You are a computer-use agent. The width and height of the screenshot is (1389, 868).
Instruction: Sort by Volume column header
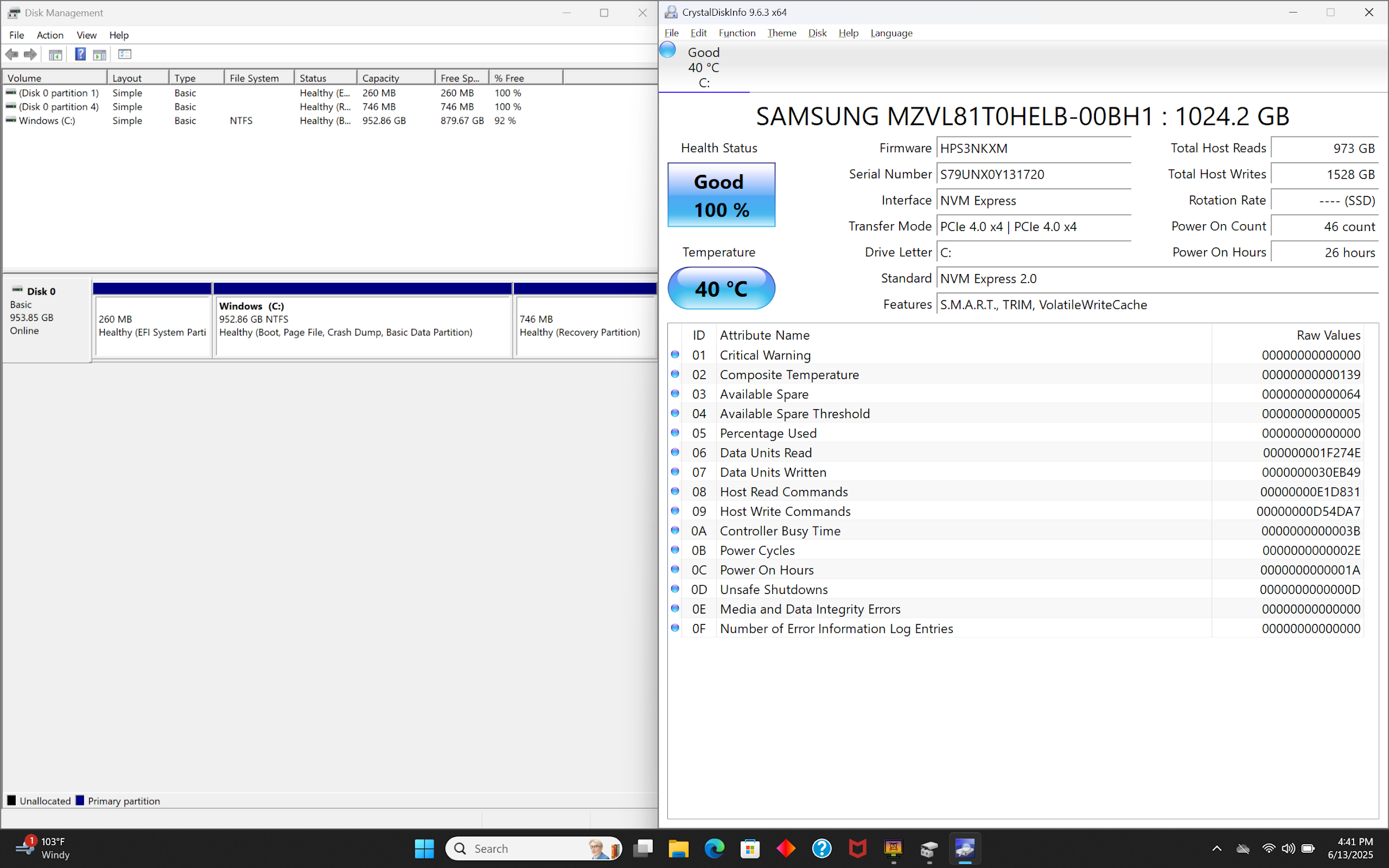[55, 78]
